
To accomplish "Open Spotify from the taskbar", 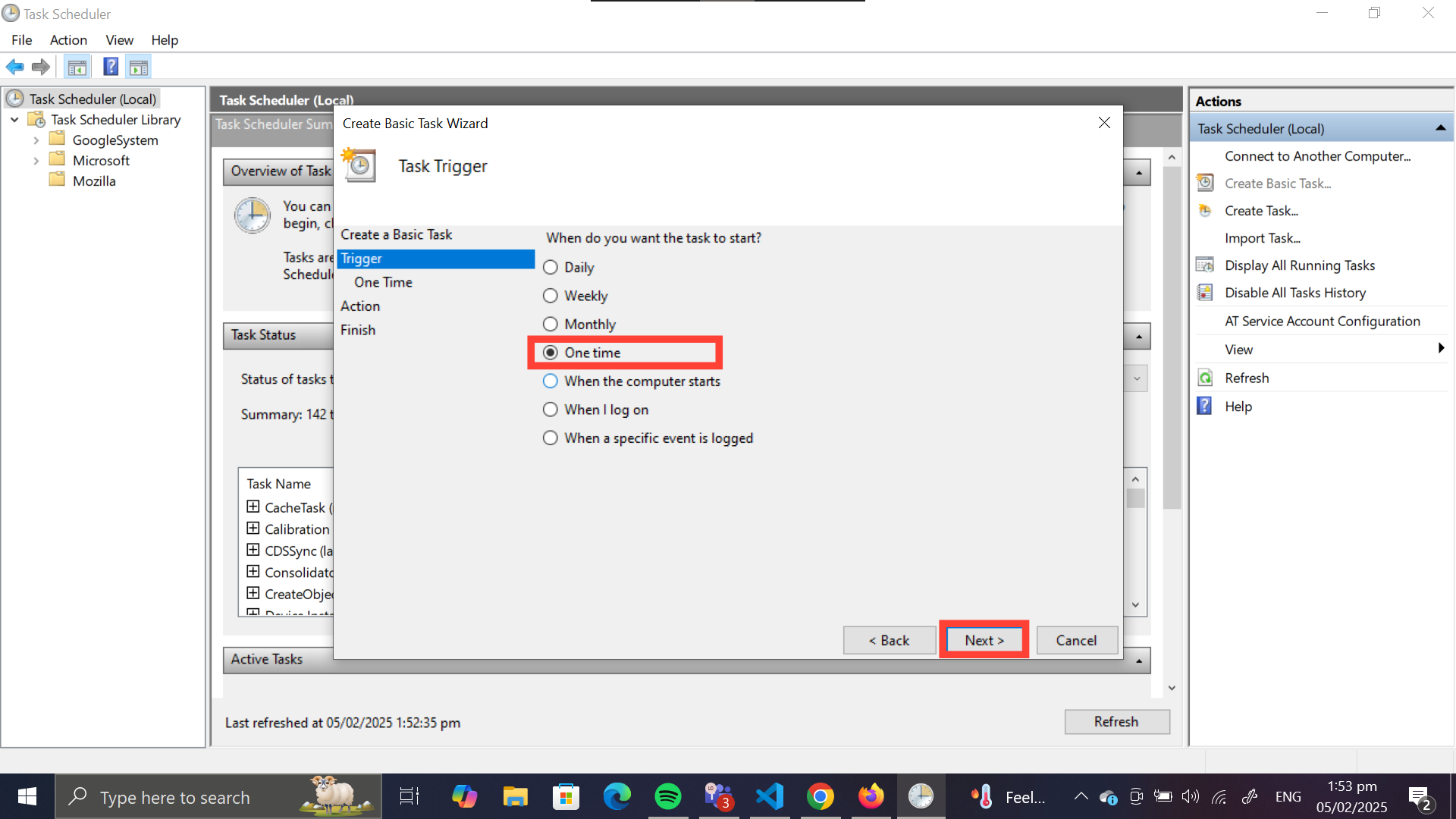I will pyautogui.click(x=667, y=797).
